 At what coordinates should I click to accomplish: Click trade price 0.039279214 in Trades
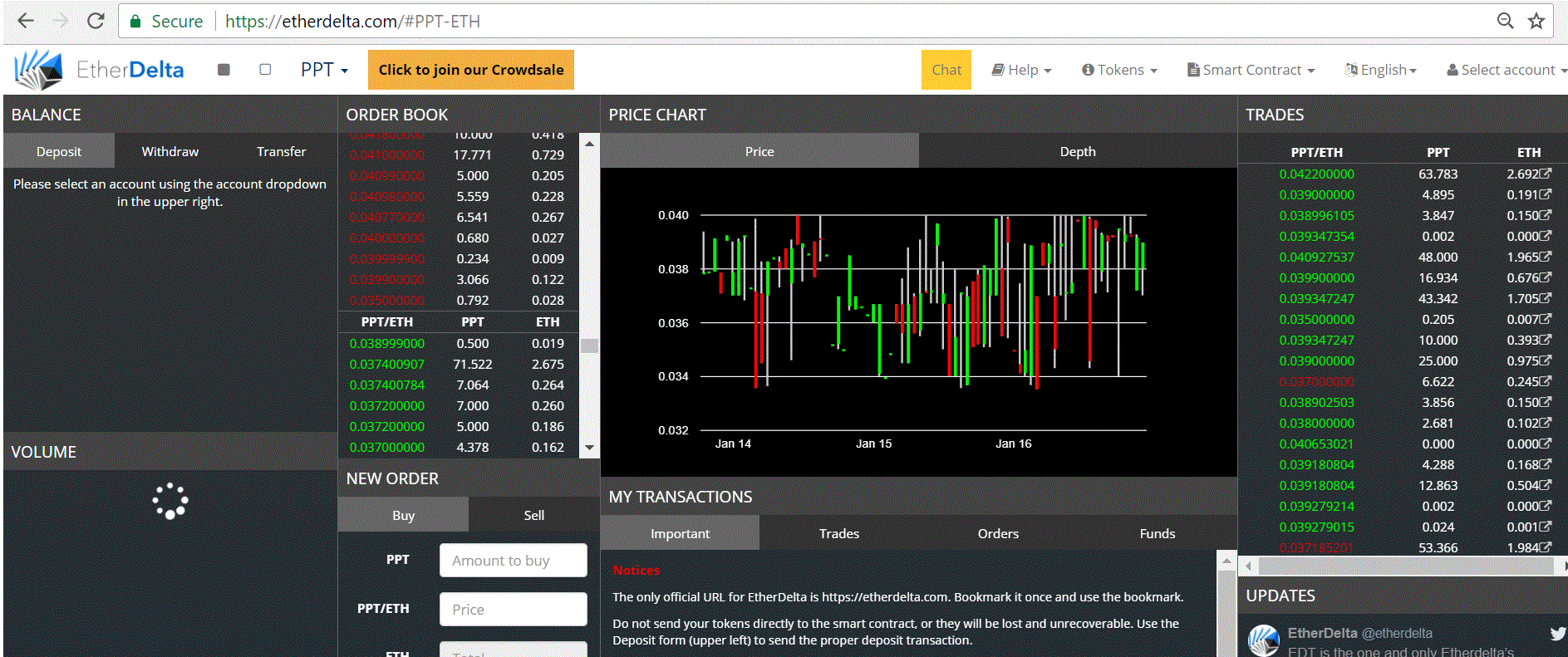pyautogui.click(x=1316, y=506)
